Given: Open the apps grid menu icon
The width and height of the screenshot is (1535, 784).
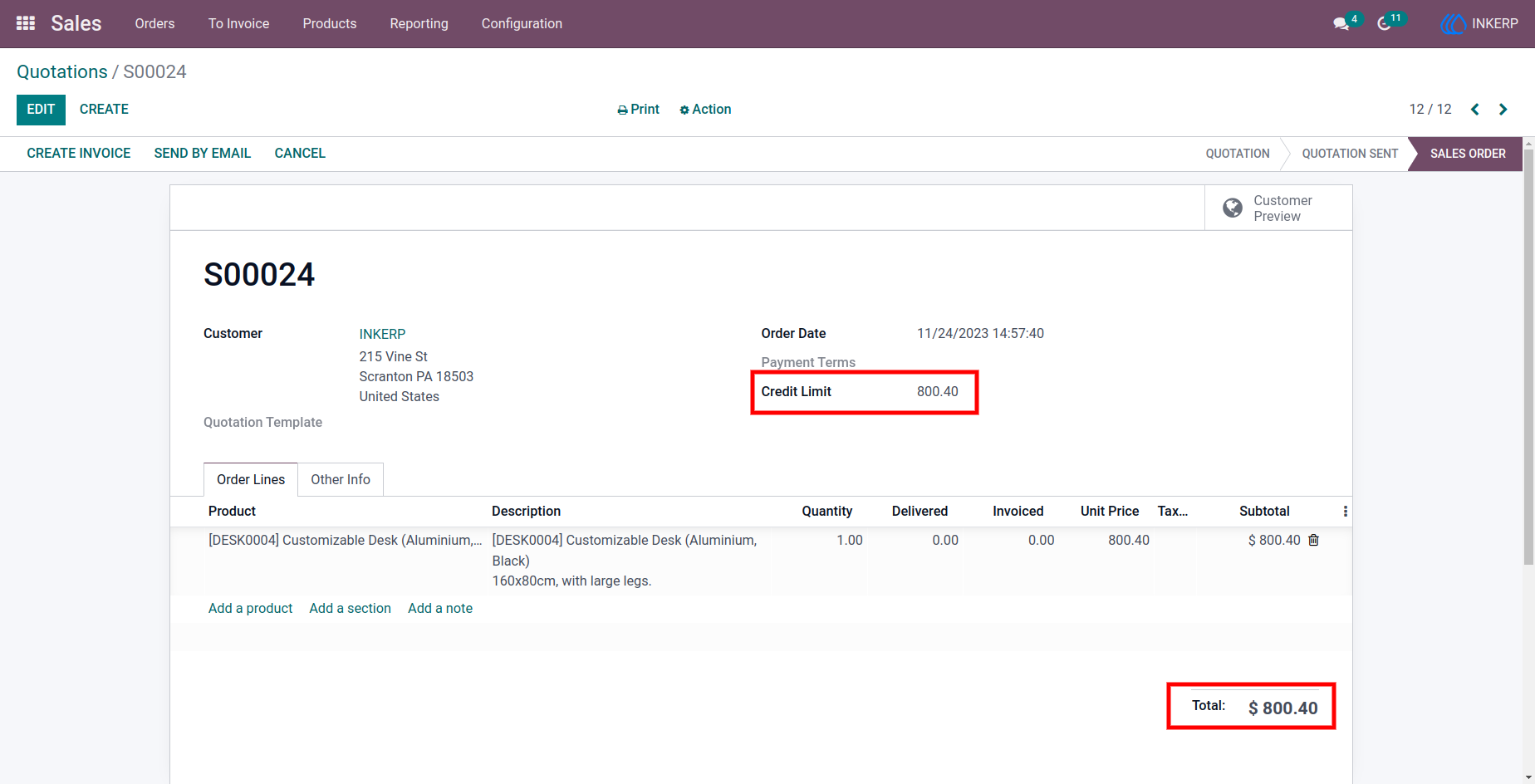Looking at the screenshot, I should coord(26,23).
